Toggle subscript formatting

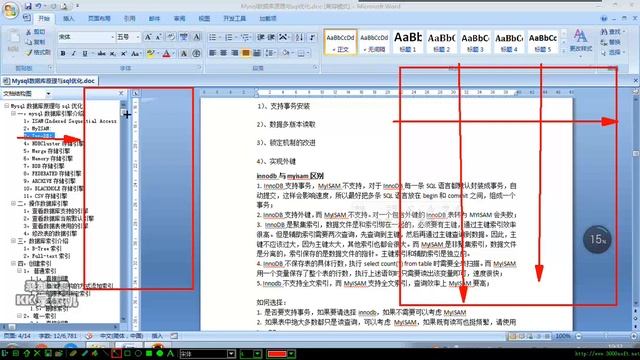tap(113, 53)
